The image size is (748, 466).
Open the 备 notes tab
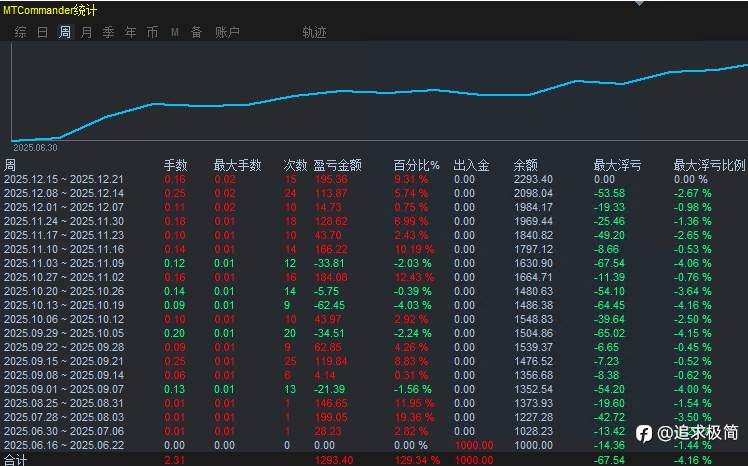(x=197, y=32)
